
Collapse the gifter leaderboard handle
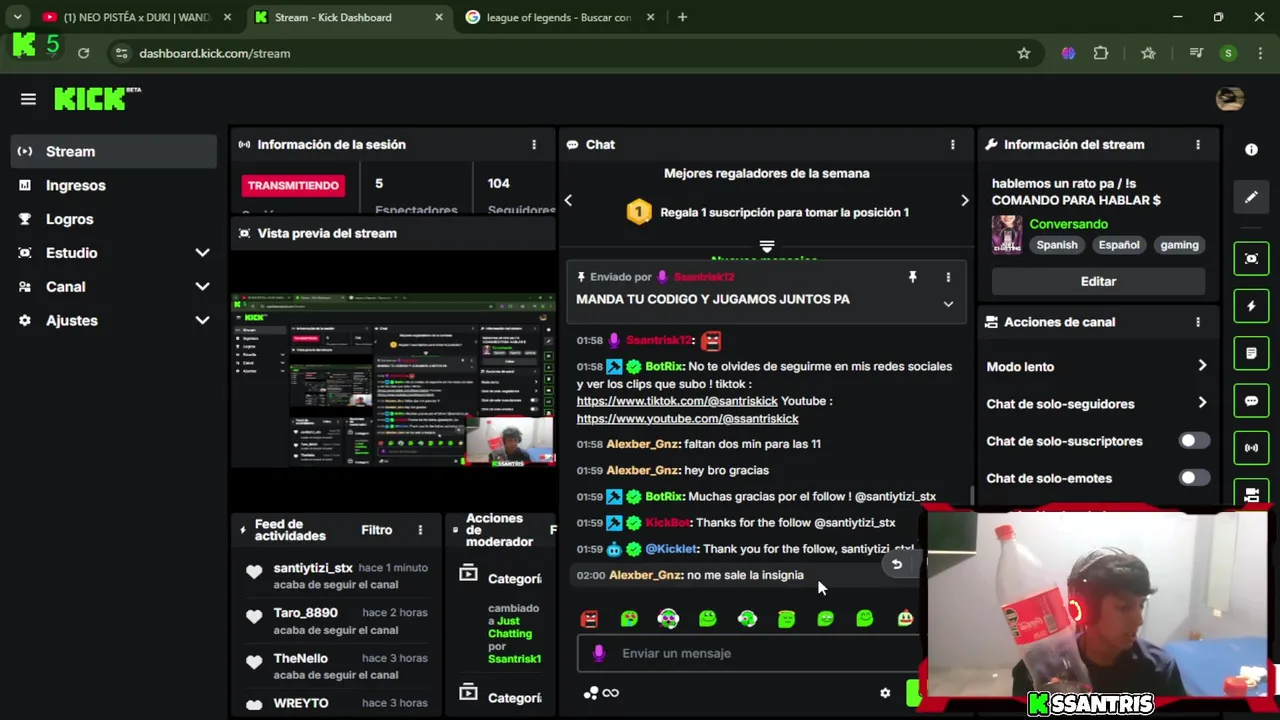tap(767, 245)
